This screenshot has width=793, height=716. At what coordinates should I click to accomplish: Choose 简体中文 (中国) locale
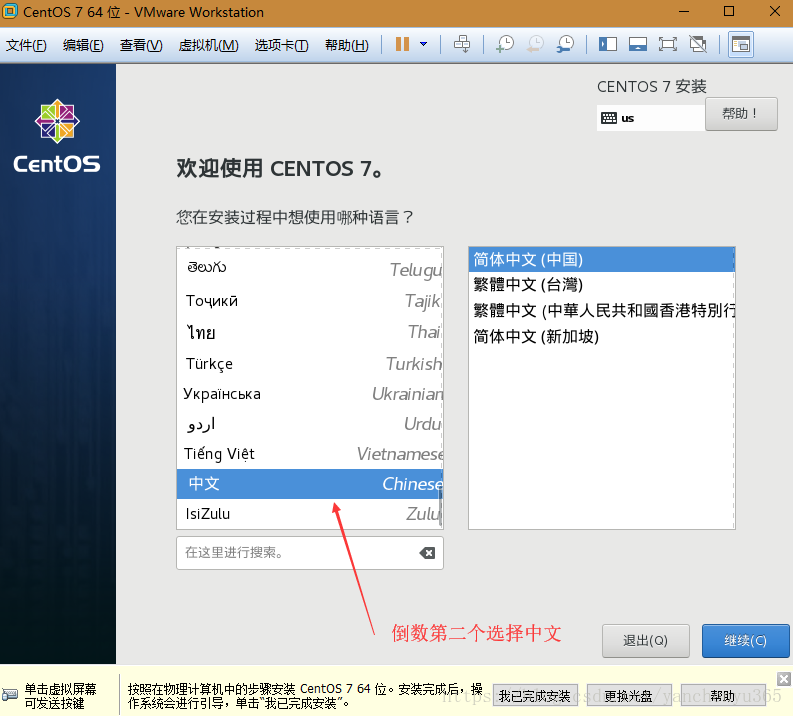(x=601, y=259)
